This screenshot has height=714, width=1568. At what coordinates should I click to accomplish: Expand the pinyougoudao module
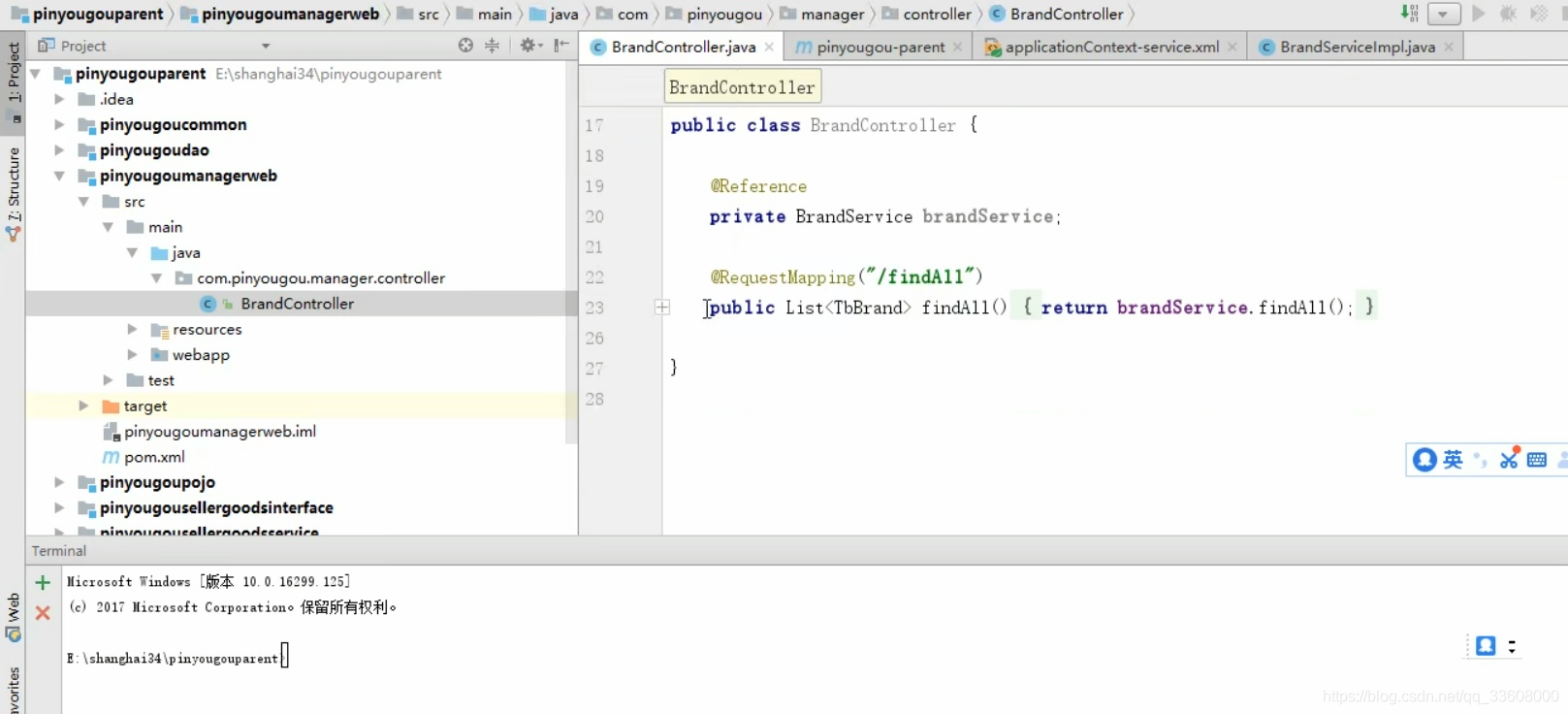[x=59, y=150]
